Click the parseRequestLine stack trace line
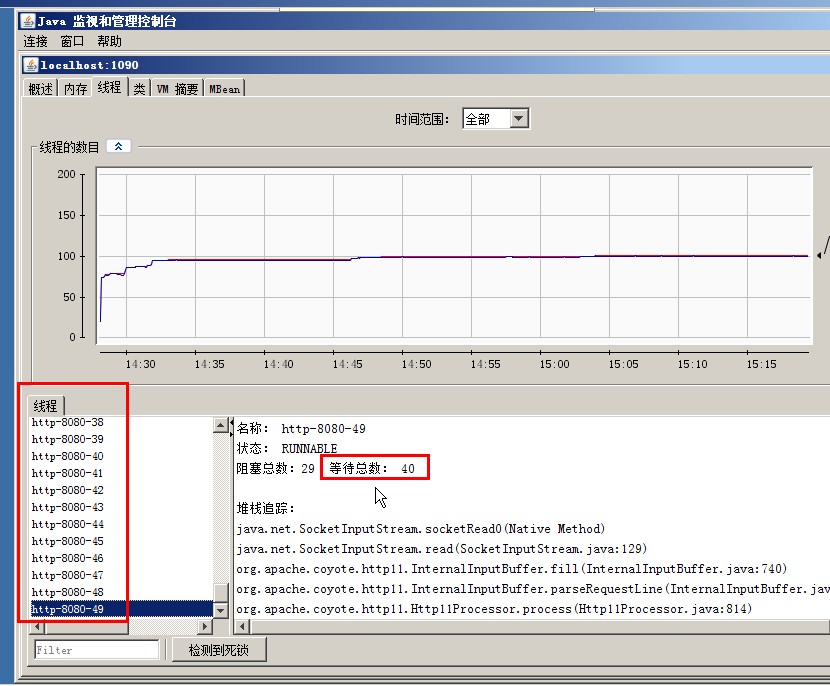830x686 pixels. (x=533, y=589)
